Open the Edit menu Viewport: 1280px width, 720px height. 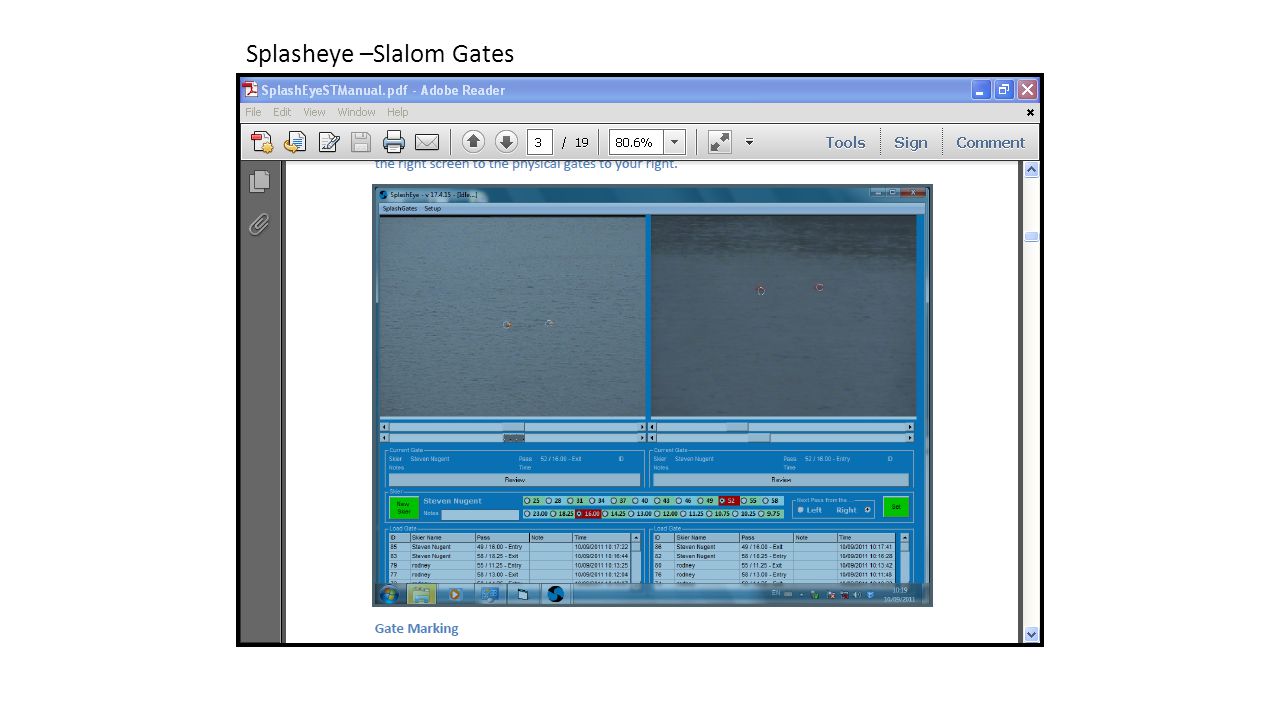coord(283,112)
